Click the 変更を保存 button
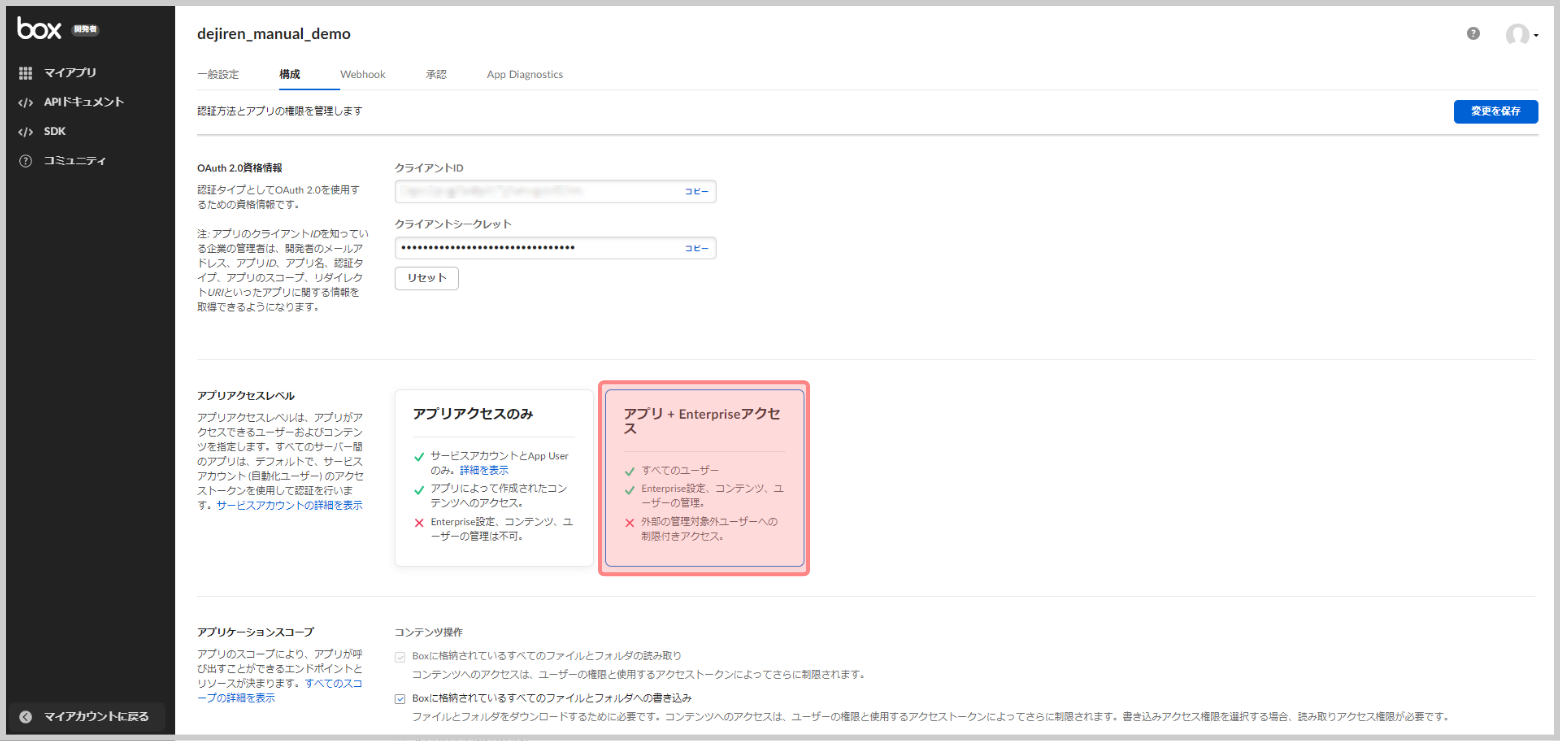Viewport: 1560px width, 741px height. tap(1496, 111)
